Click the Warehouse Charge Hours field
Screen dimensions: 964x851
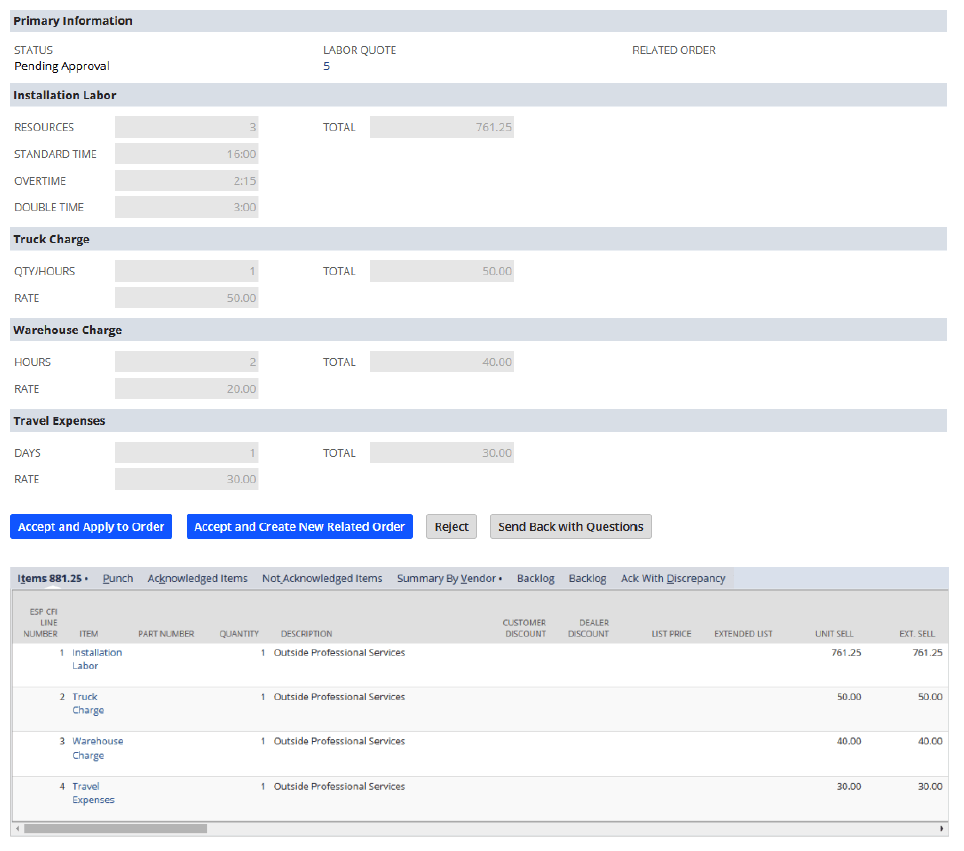click(186, 362)
